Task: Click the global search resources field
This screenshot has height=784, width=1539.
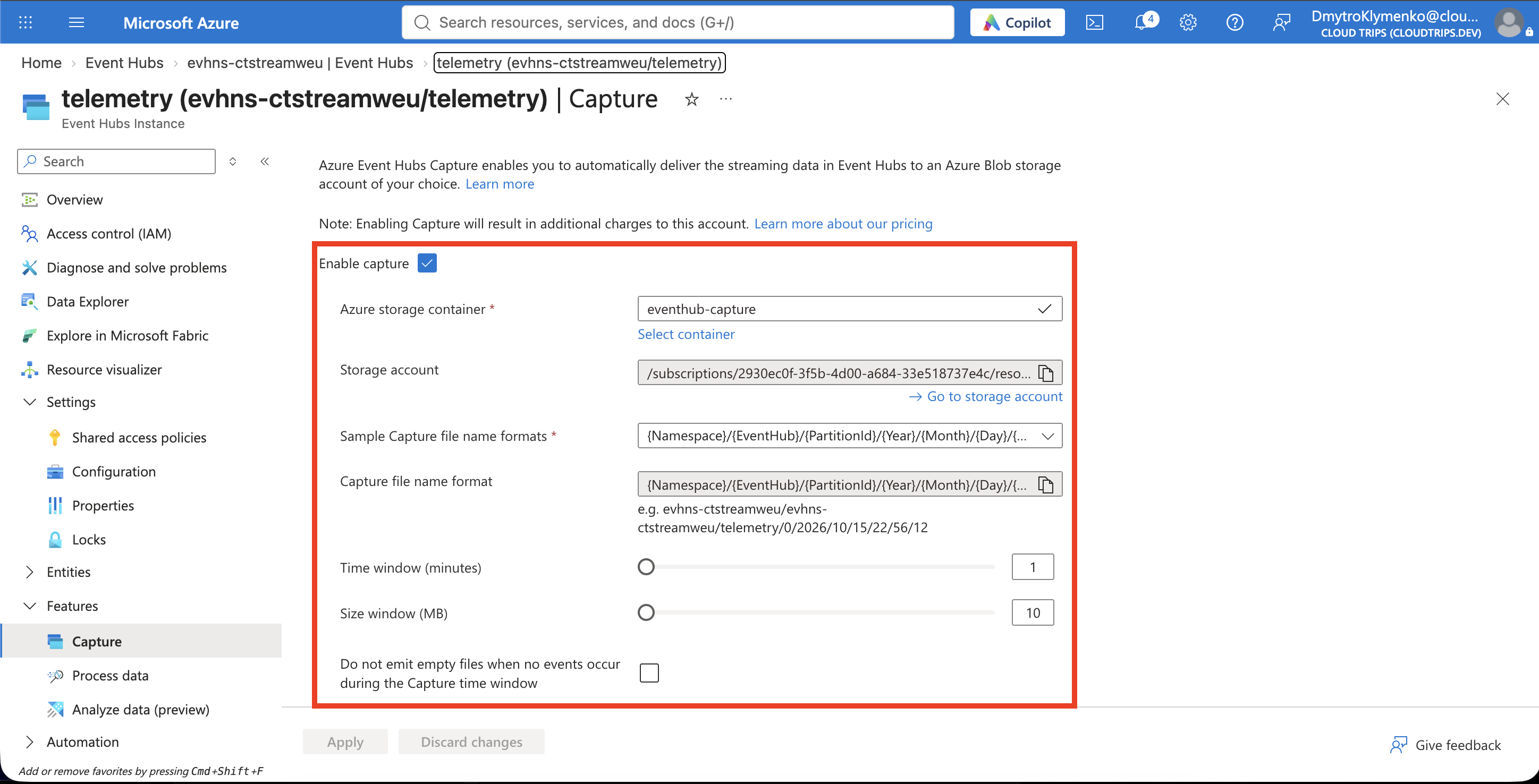Action: pos(678,23)
